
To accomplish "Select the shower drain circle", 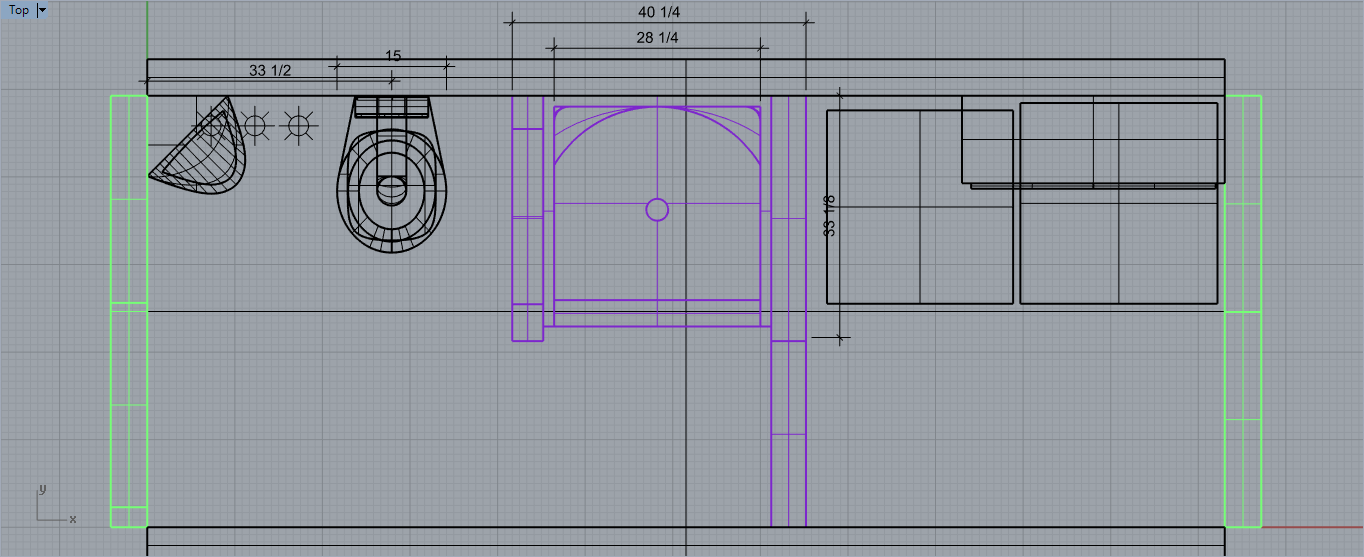I will 657,209.
